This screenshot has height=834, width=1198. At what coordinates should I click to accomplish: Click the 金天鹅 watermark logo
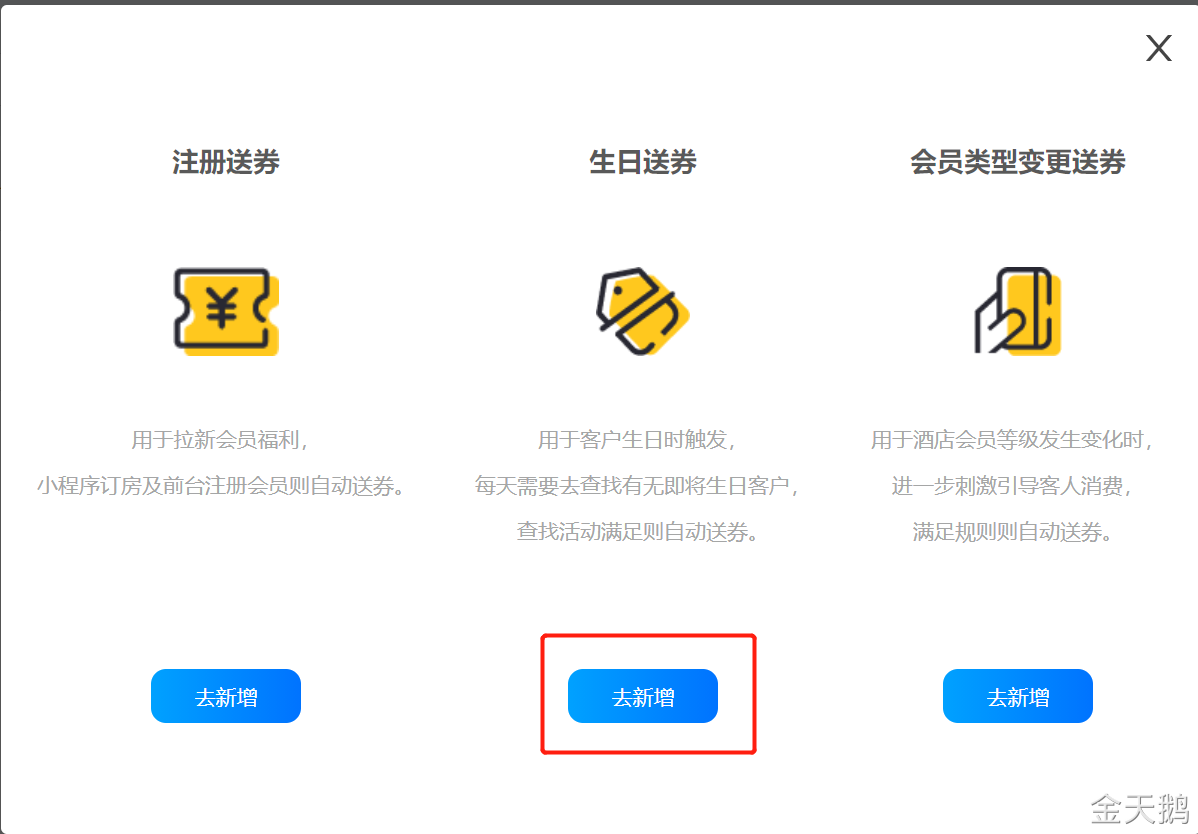(x=1139, y=809)
